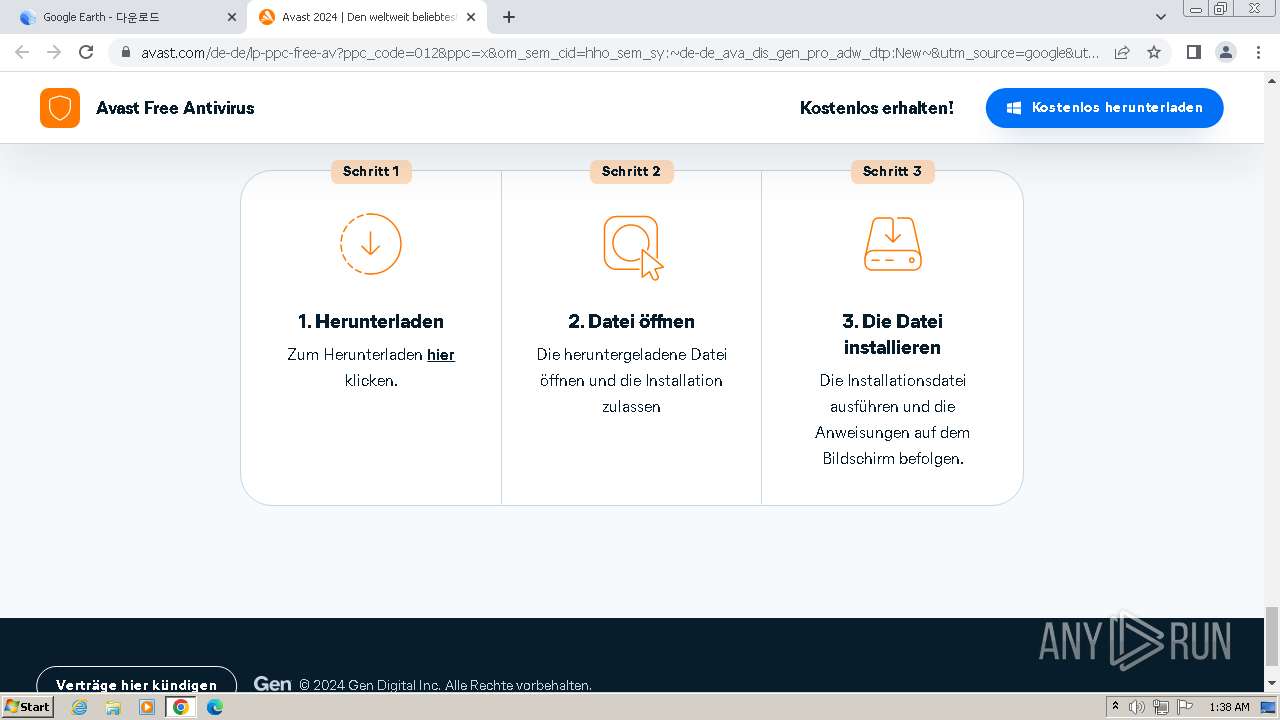Click the page vertical scrollbar thumb
Screen dimensions: 1280x720
click(x=1272, y=634)
